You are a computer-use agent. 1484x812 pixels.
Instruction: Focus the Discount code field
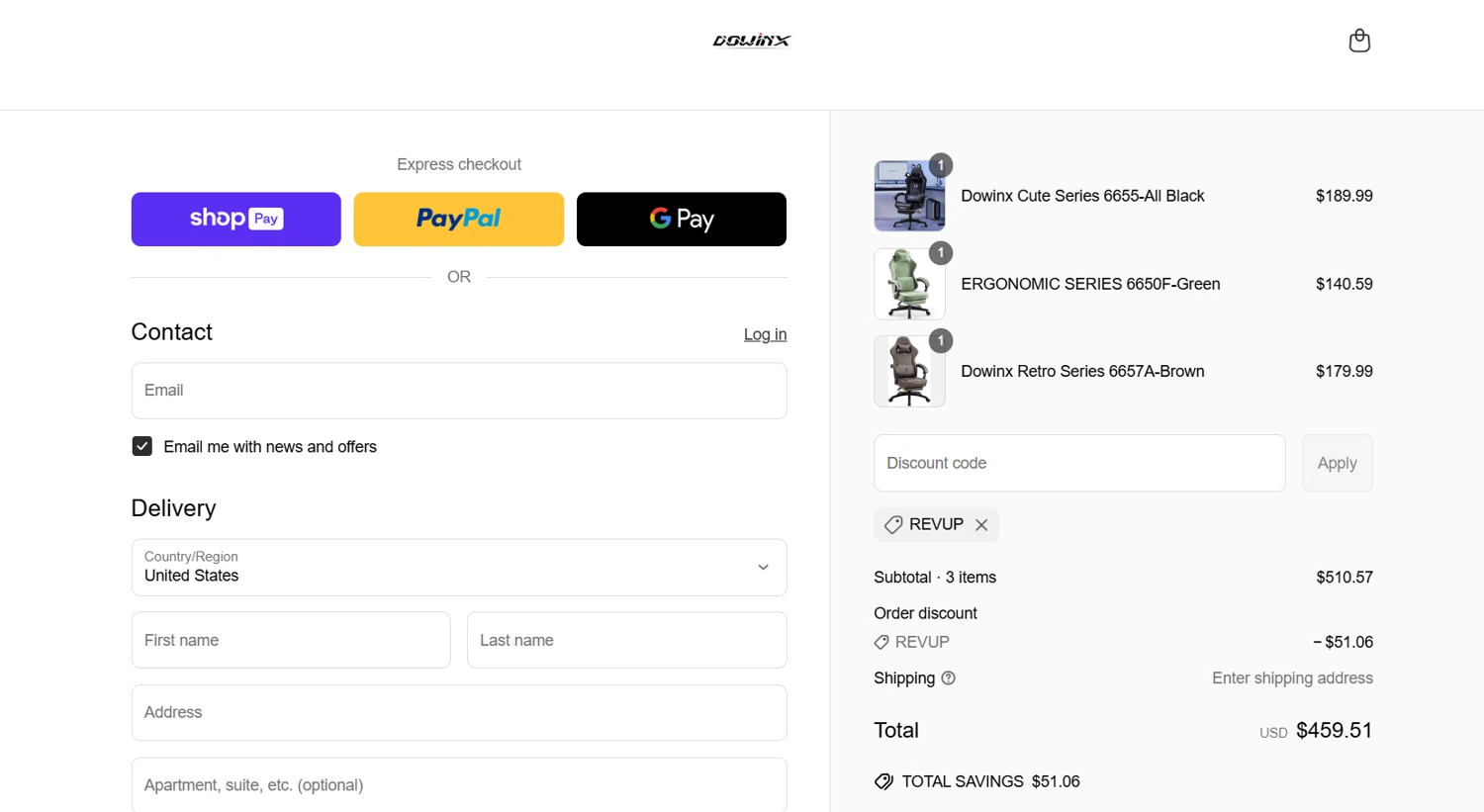(1079, 463)
